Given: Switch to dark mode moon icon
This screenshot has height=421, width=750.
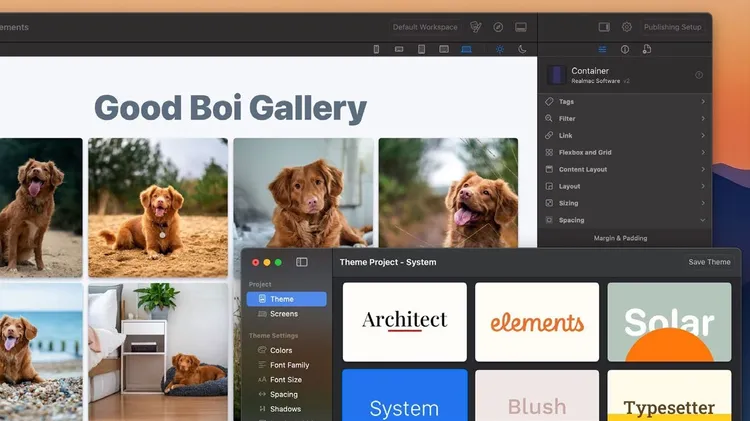Looking at the screenshot, I should click(x=522, y=49).
